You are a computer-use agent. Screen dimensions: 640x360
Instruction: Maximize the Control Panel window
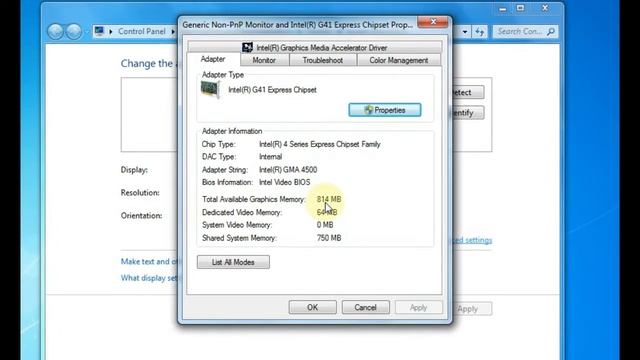point(520,9)
